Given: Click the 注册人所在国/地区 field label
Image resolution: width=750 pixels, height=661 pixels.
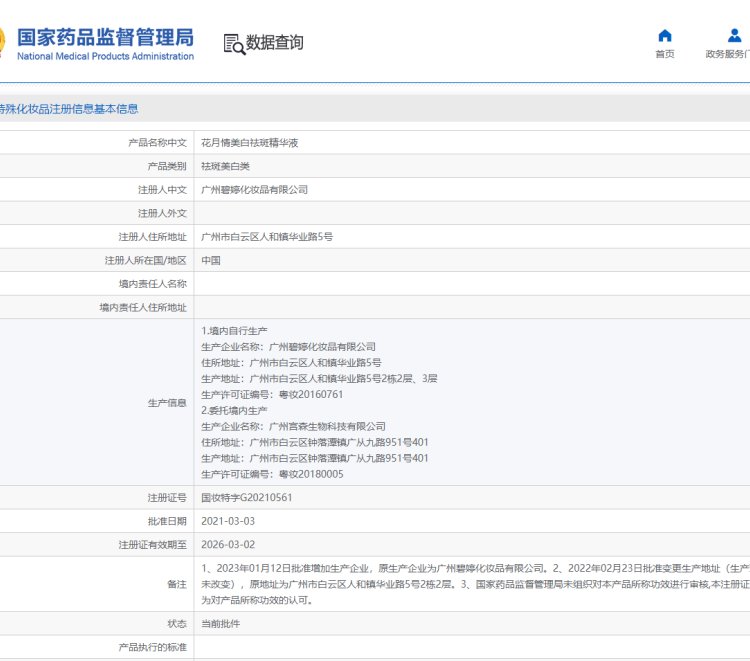Looking at the screenshot, I should coord(145,260).
